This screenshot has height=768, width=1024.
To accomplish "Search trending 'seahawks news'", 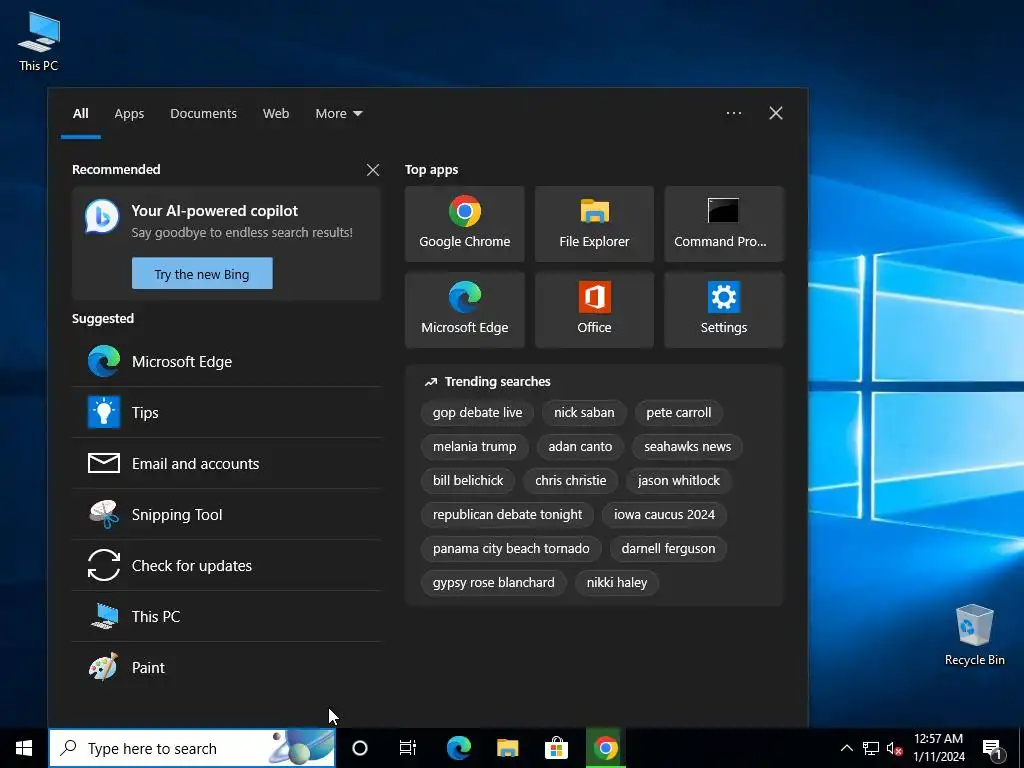I will click(x=688, y=447).
